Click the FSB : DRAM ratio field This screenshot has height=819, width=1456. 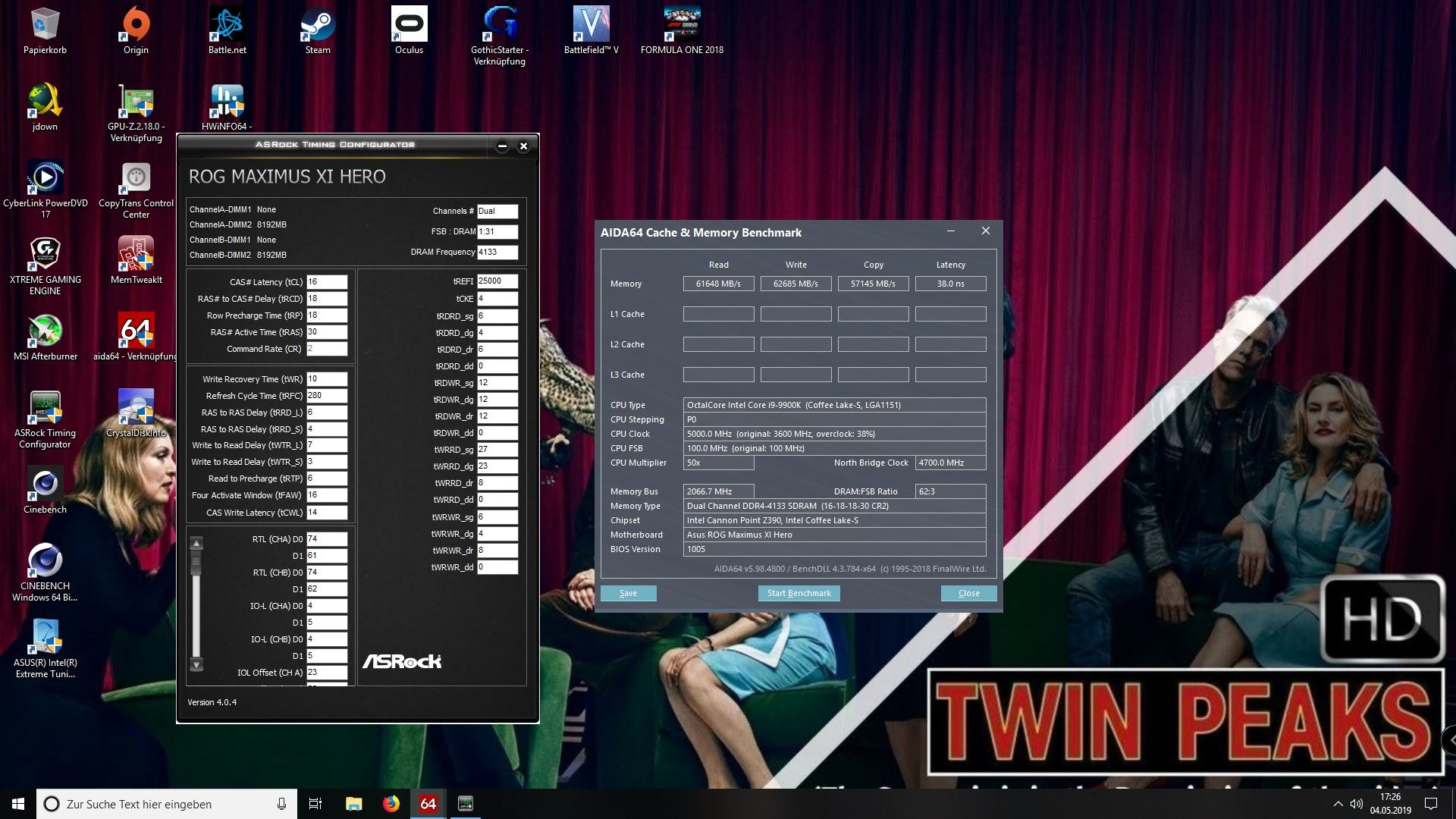(497, 232)
